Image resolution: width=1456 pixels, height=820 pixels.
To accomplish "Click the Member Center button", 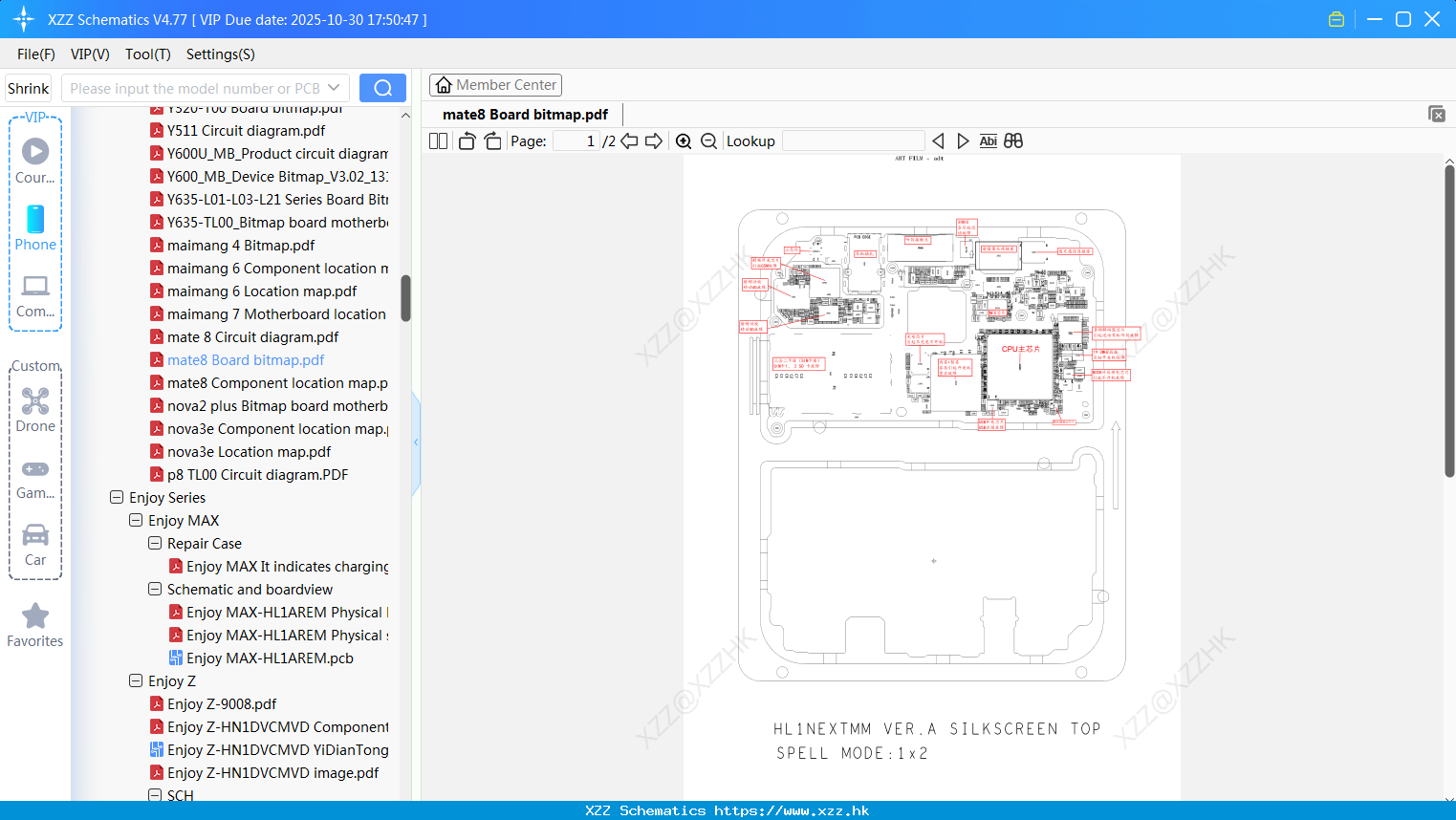I will click(x=495, y=85).
